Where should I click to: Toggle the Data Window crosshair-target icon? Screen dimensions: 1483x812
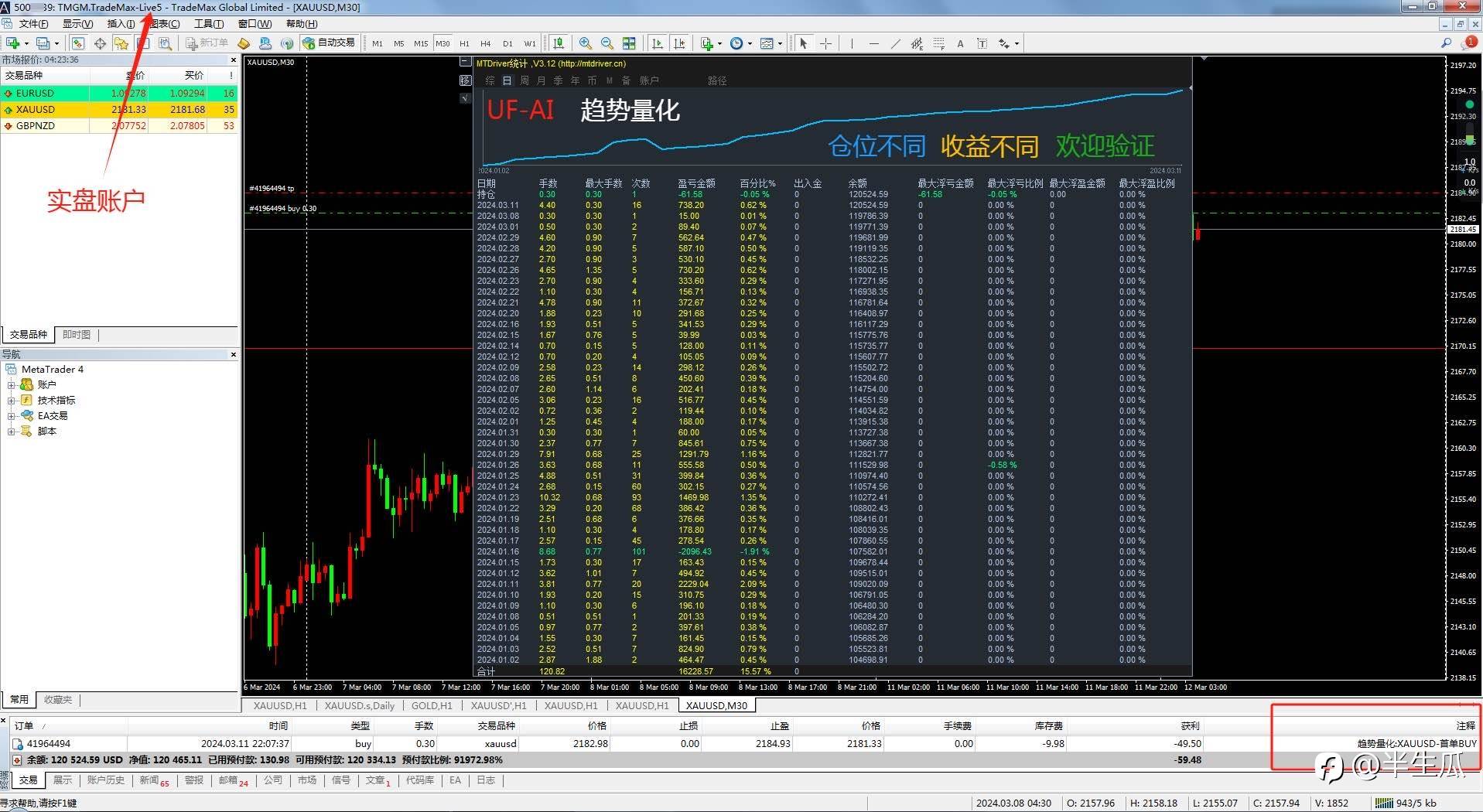pos(100,43)
